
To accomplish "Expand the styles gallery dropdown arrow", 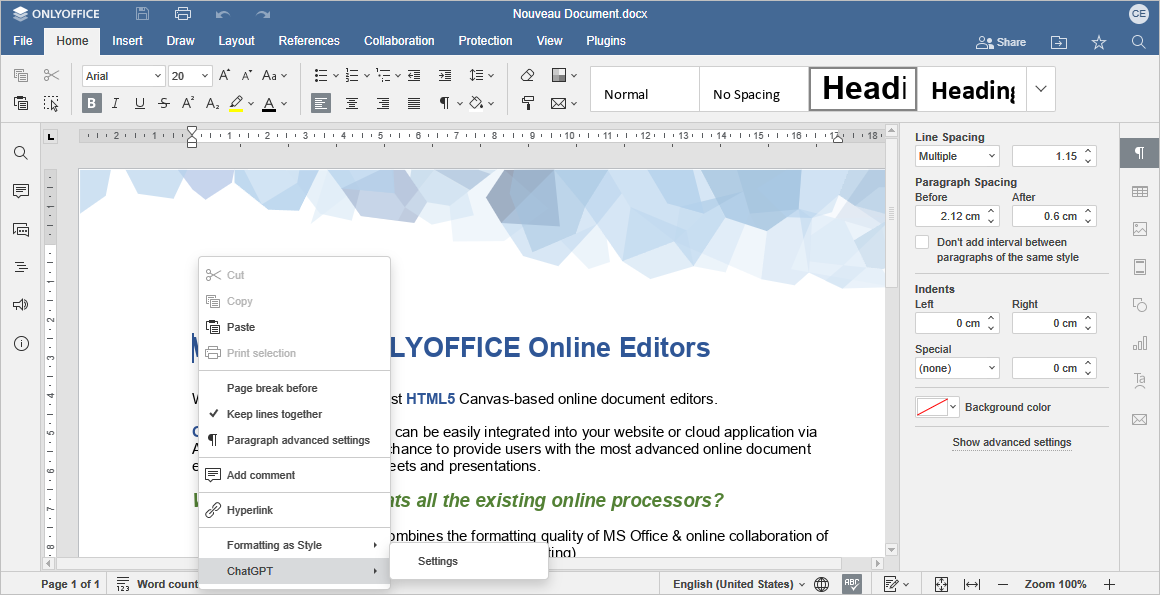I will pos(1040,89).
